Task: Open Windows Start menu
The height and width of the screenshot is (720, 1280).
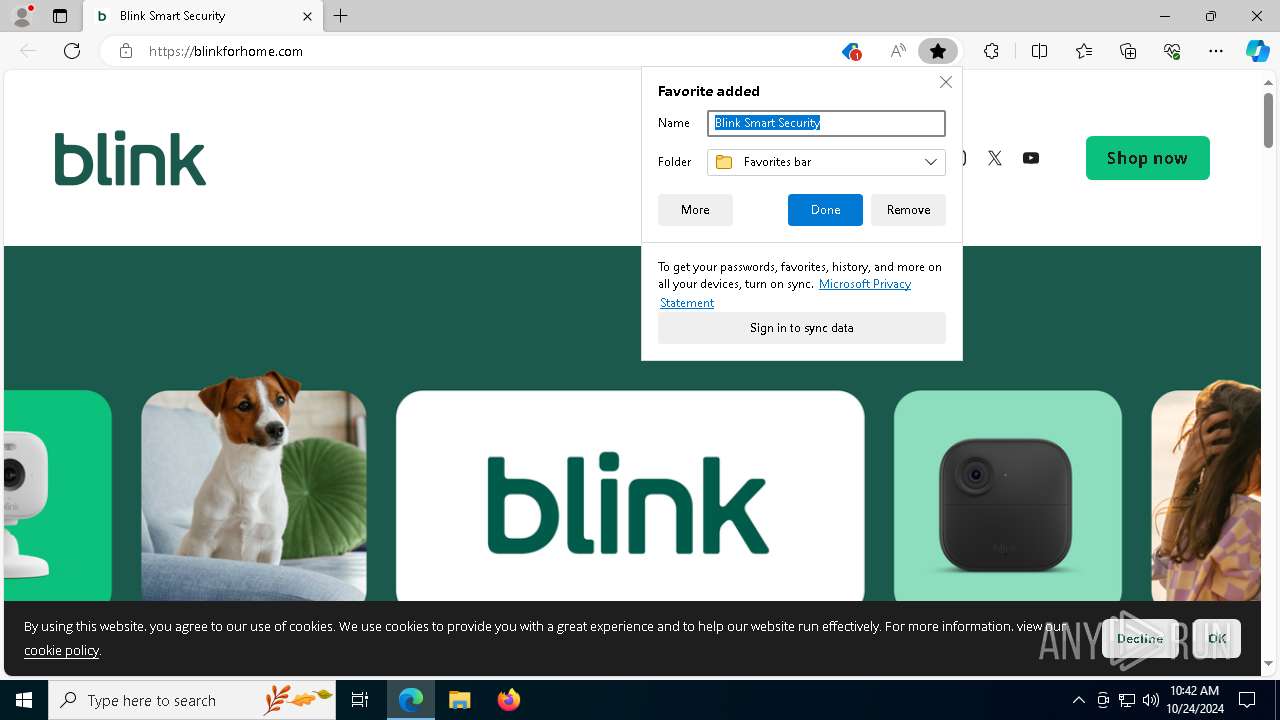Action: coord(24,700)
